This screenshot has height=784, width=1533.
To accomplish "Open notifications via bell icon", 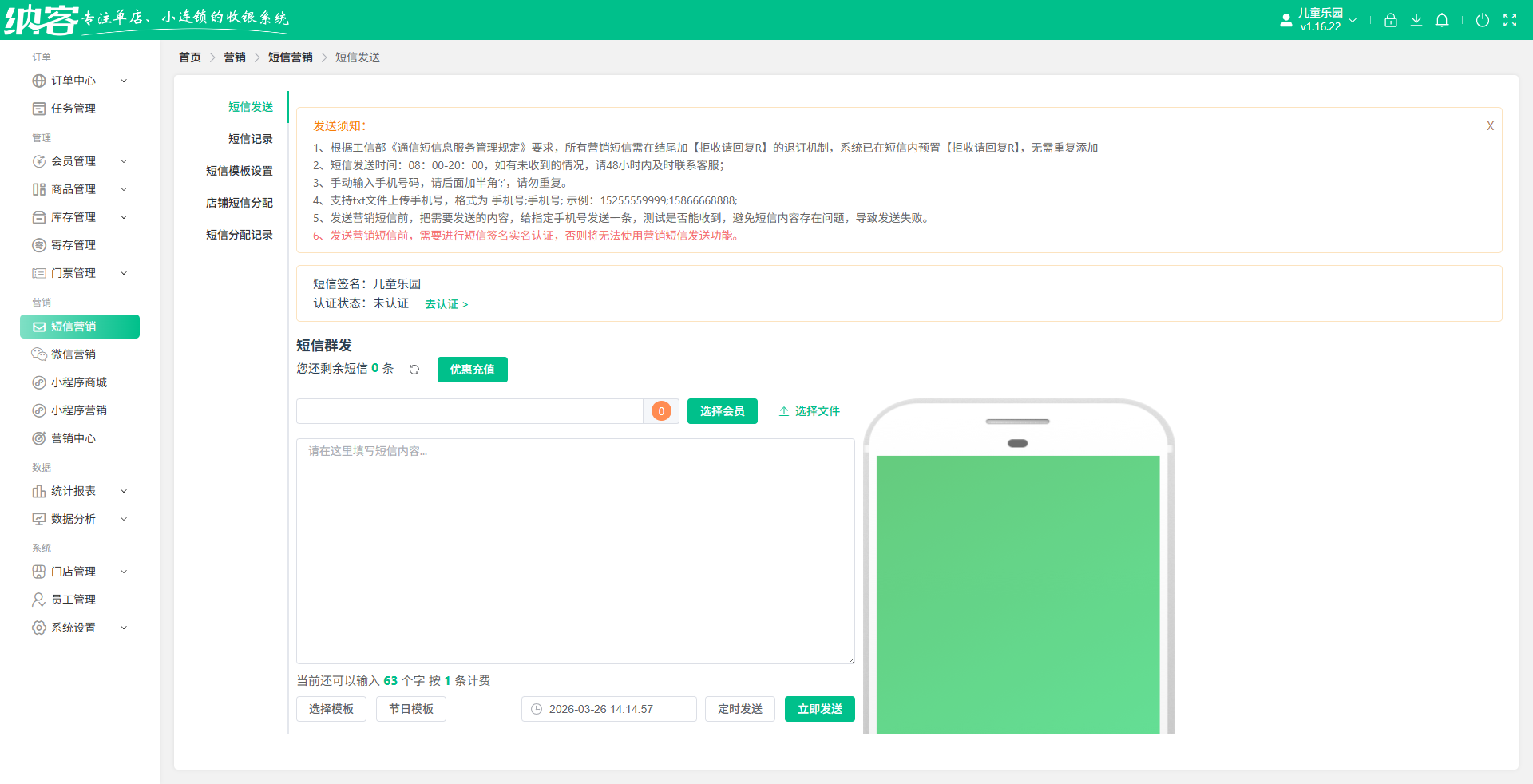I will tap(1442, 20).
